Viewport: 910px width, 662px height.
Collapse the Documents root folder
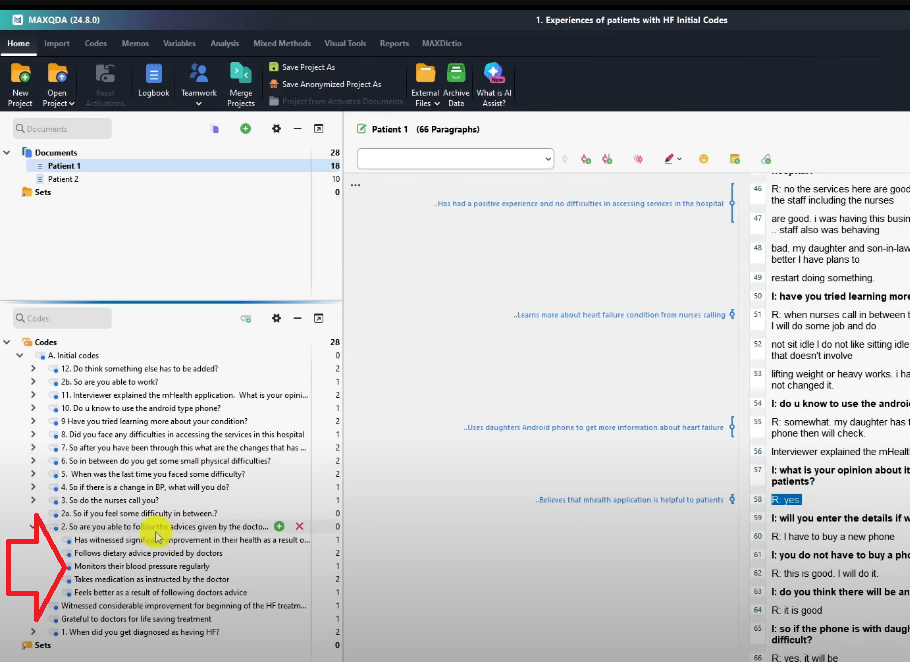pos(7,153)
